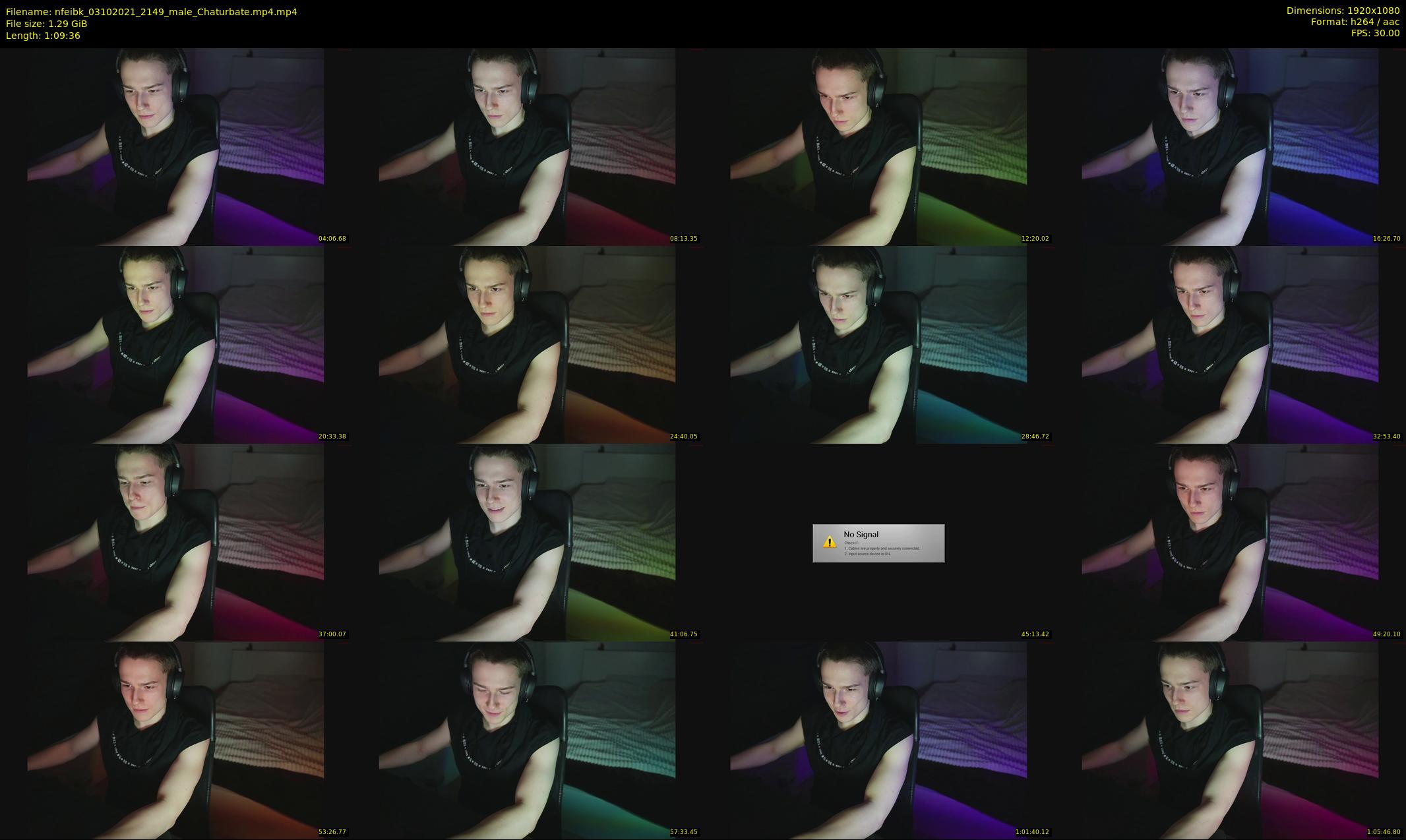Click the 'File size: 1.29 GiB' text
The width and height of the screenshot is (1406, 840).
pos(47,24)
